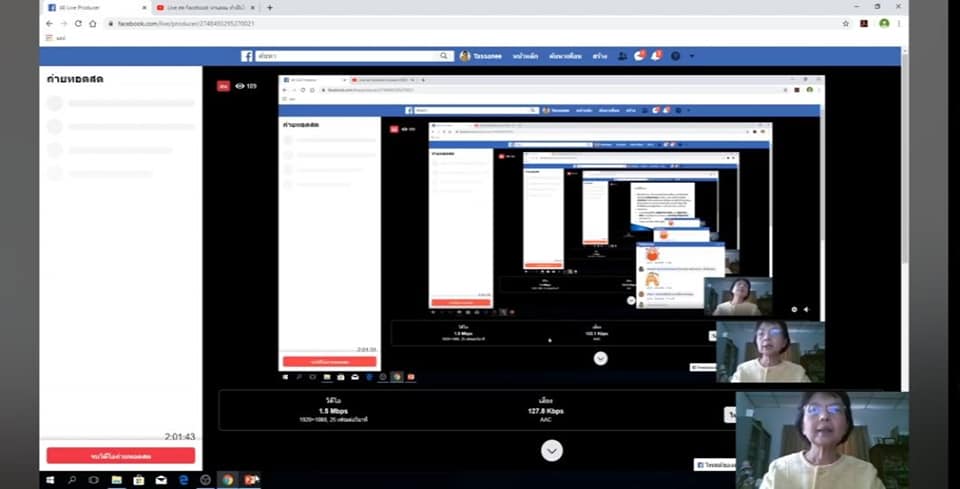Click the red end live video button
The width and height of the screenshot is (960, 489).
point(120,456)
